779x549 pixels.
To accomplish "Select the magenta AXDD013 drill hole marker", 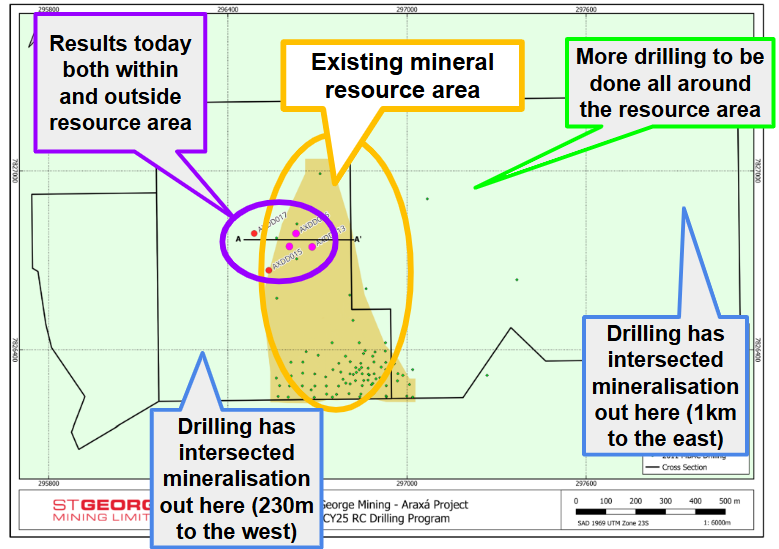I will coord(312,246).
